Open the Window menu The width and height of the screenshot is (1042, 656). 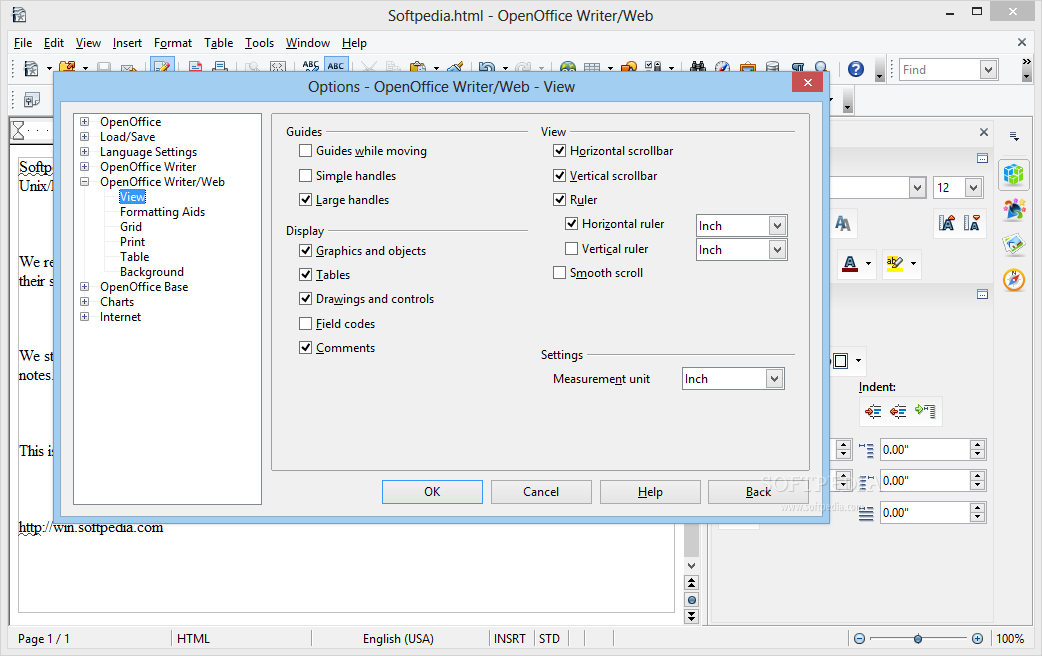pos(308,43)
